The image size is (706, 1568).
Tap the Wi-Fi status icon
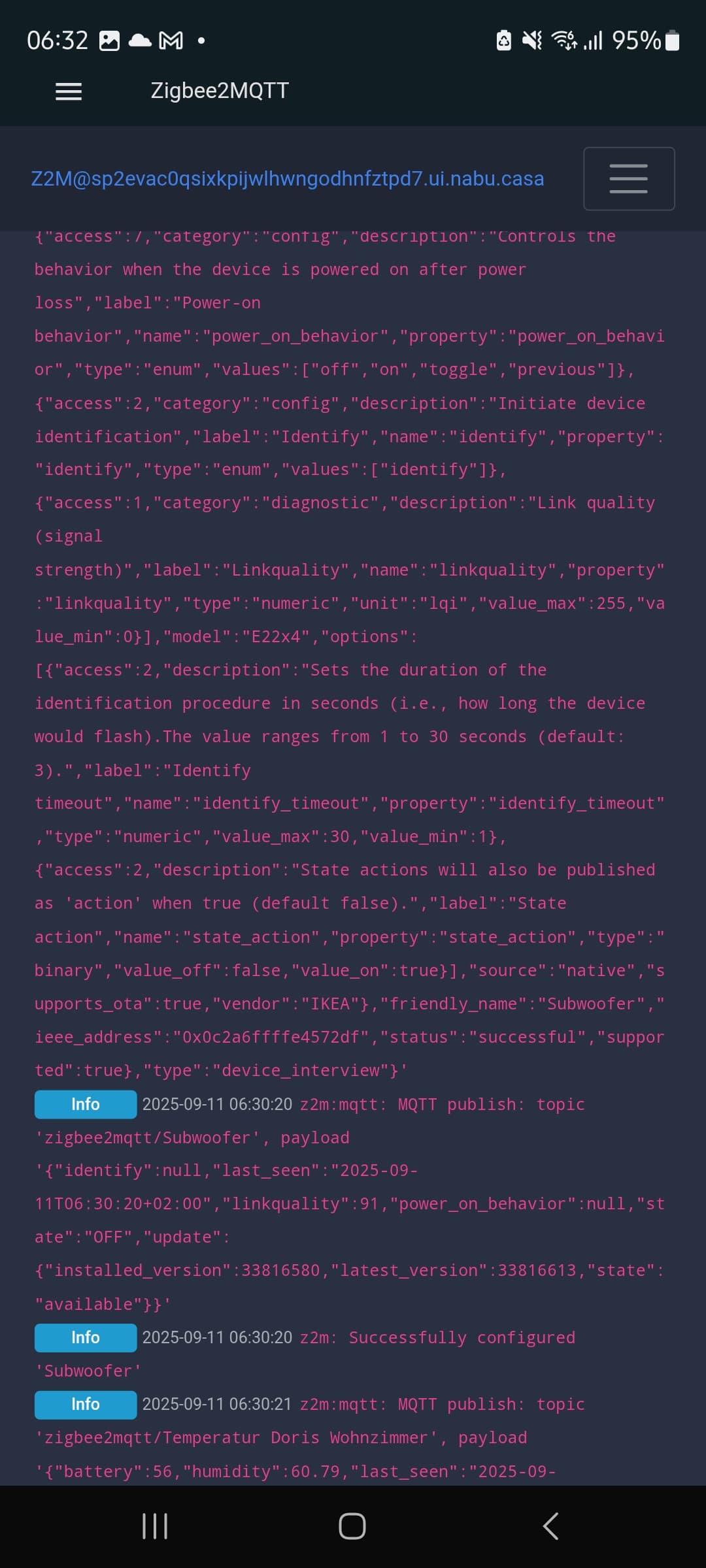click(x=564, y=41)
